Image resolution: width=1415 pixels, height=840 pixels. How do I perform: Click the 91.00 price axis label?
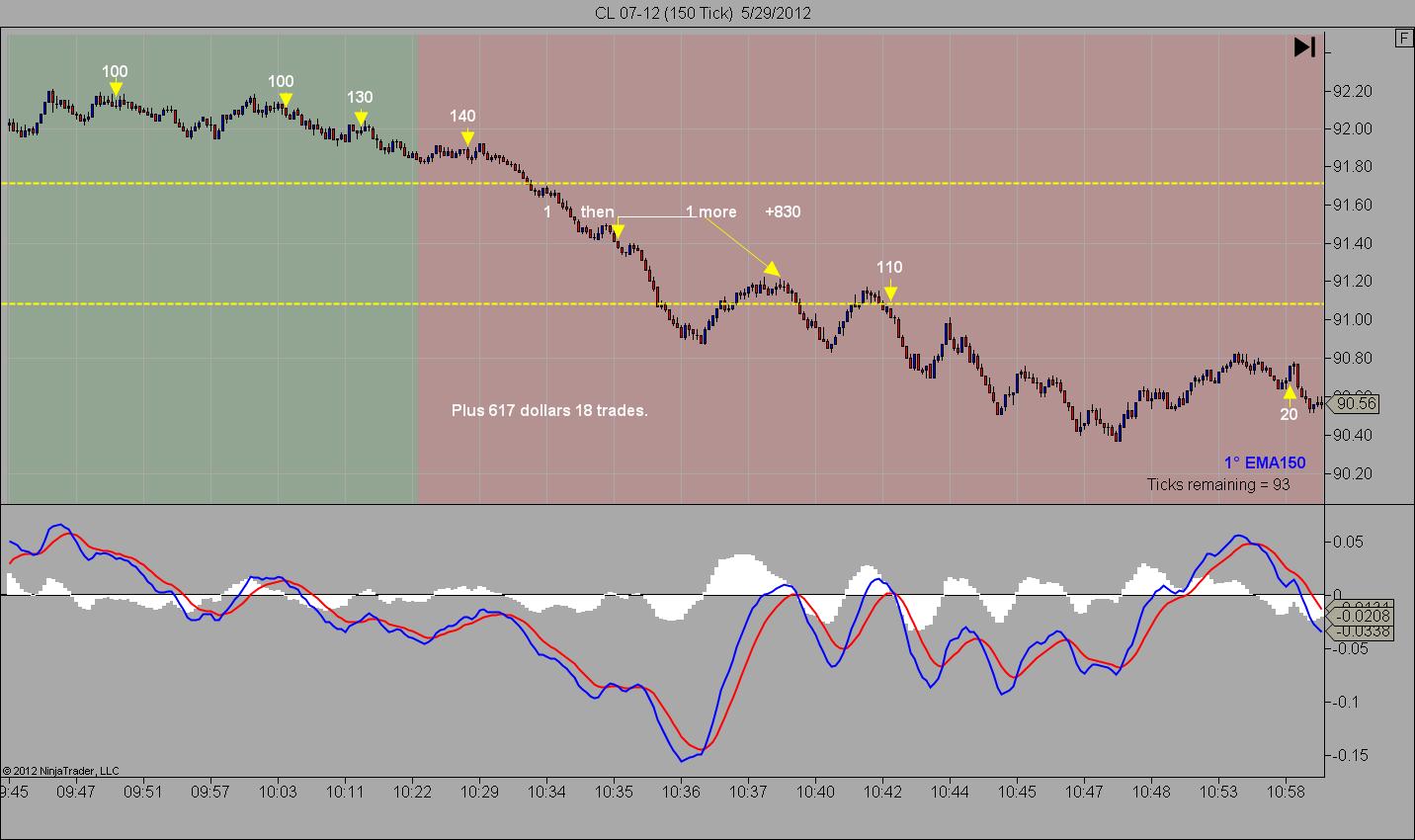[1352, 319]
